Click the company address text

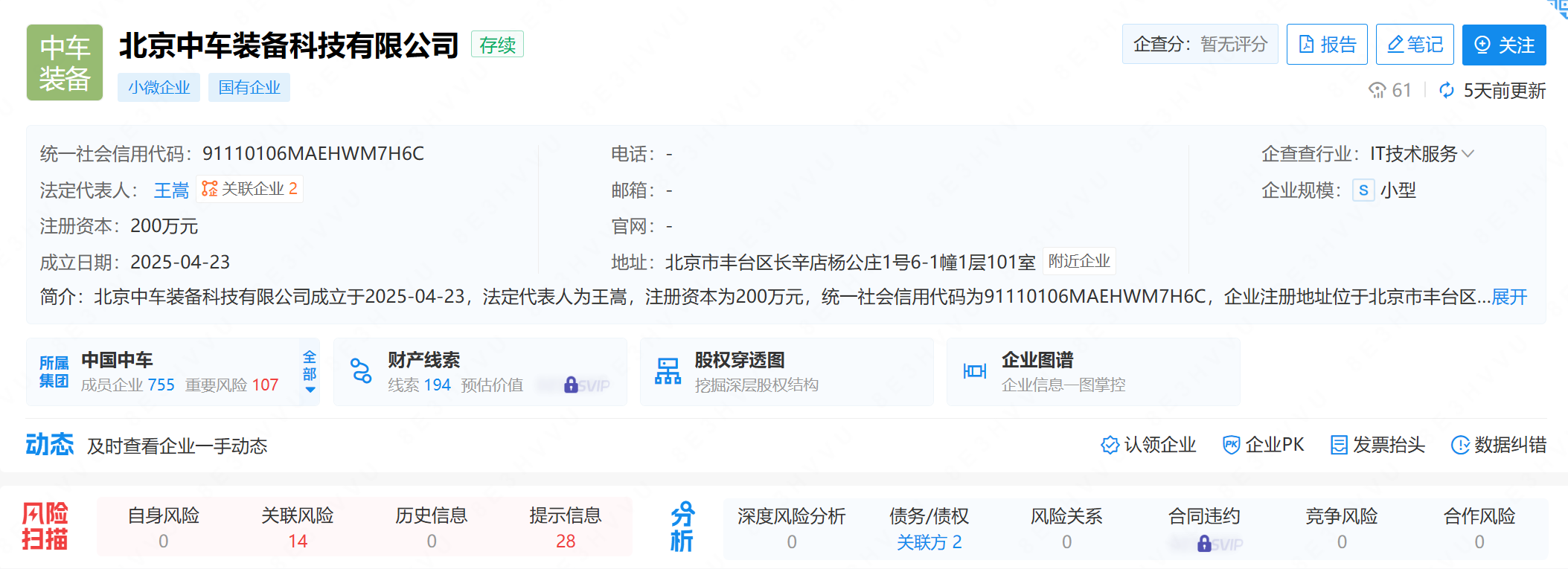pyautogui.click(x=851, y=263)
